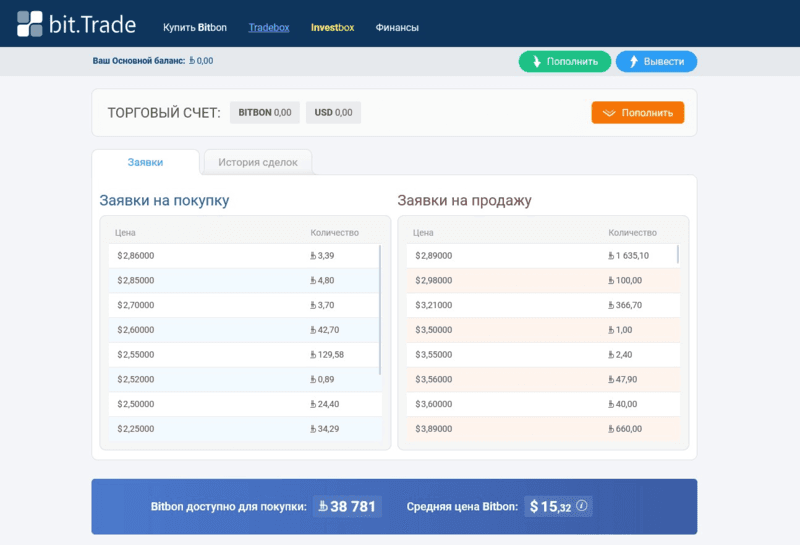
Task: Select sell order priced $3,56000
Action: 543,379
